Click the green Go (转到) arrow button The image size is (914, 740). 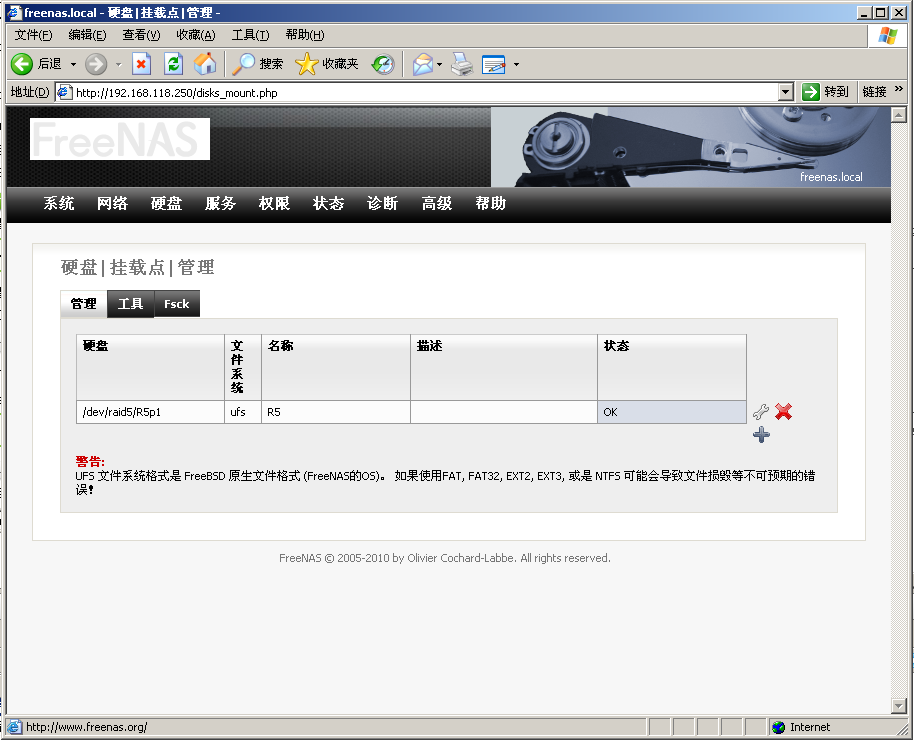[x=811, y=92]
